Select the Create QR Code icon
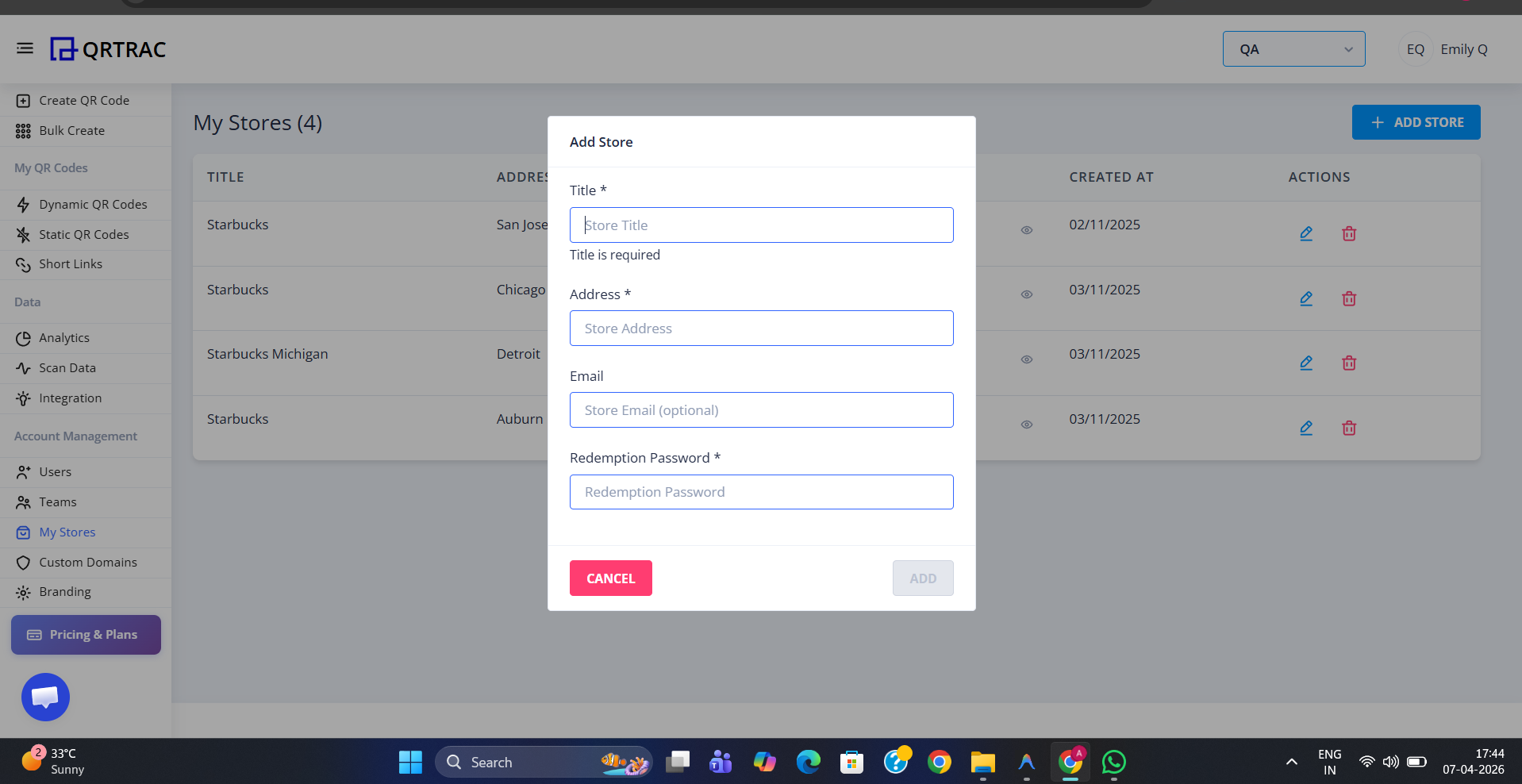 23,100
